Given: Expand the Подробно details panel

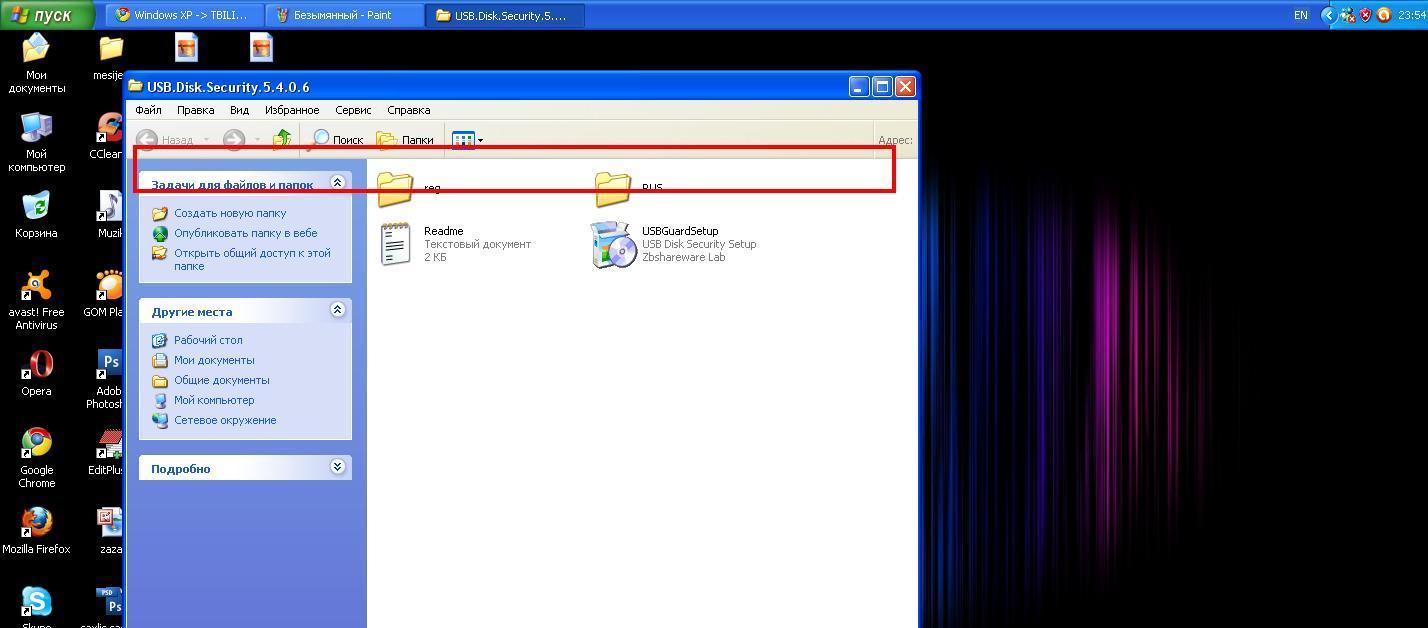Looking at the screenshot, I should (x=337, y=467).
